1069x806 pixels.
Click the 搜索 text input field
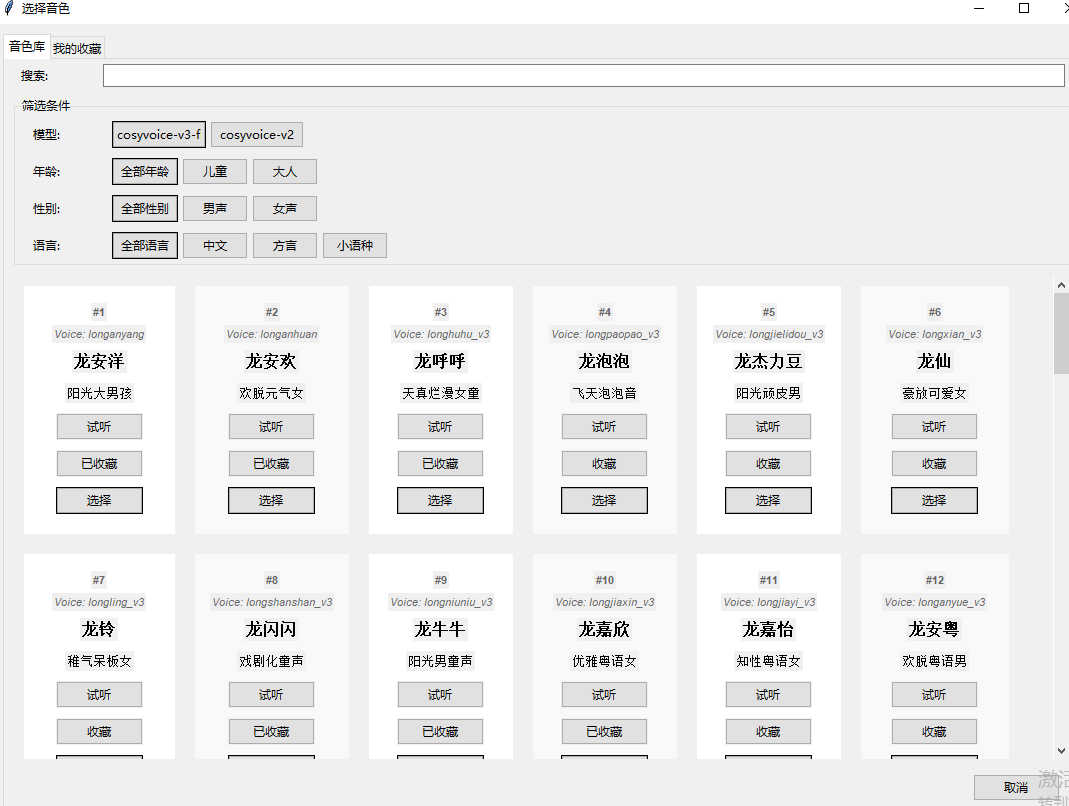pos(583,76)
